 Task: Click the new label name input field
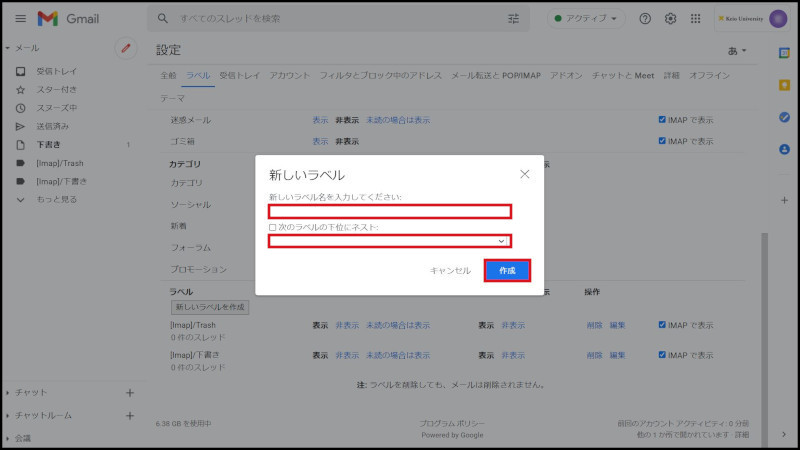click(x=390, y=211)
